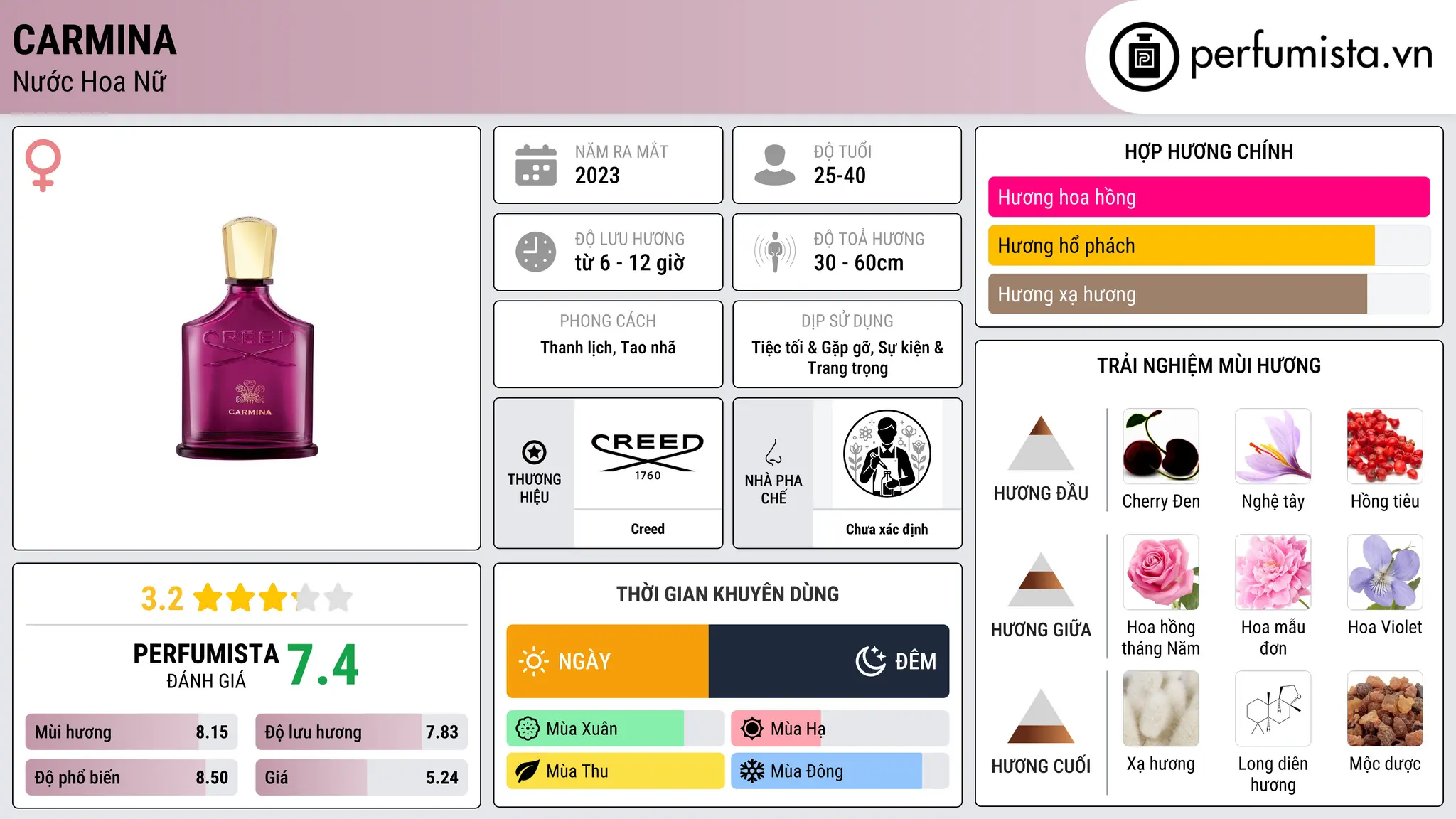Click the Hương cuối pyramid icon
The width and height of the screenshot is (1456, 819).
click(x=1041, y=716)
